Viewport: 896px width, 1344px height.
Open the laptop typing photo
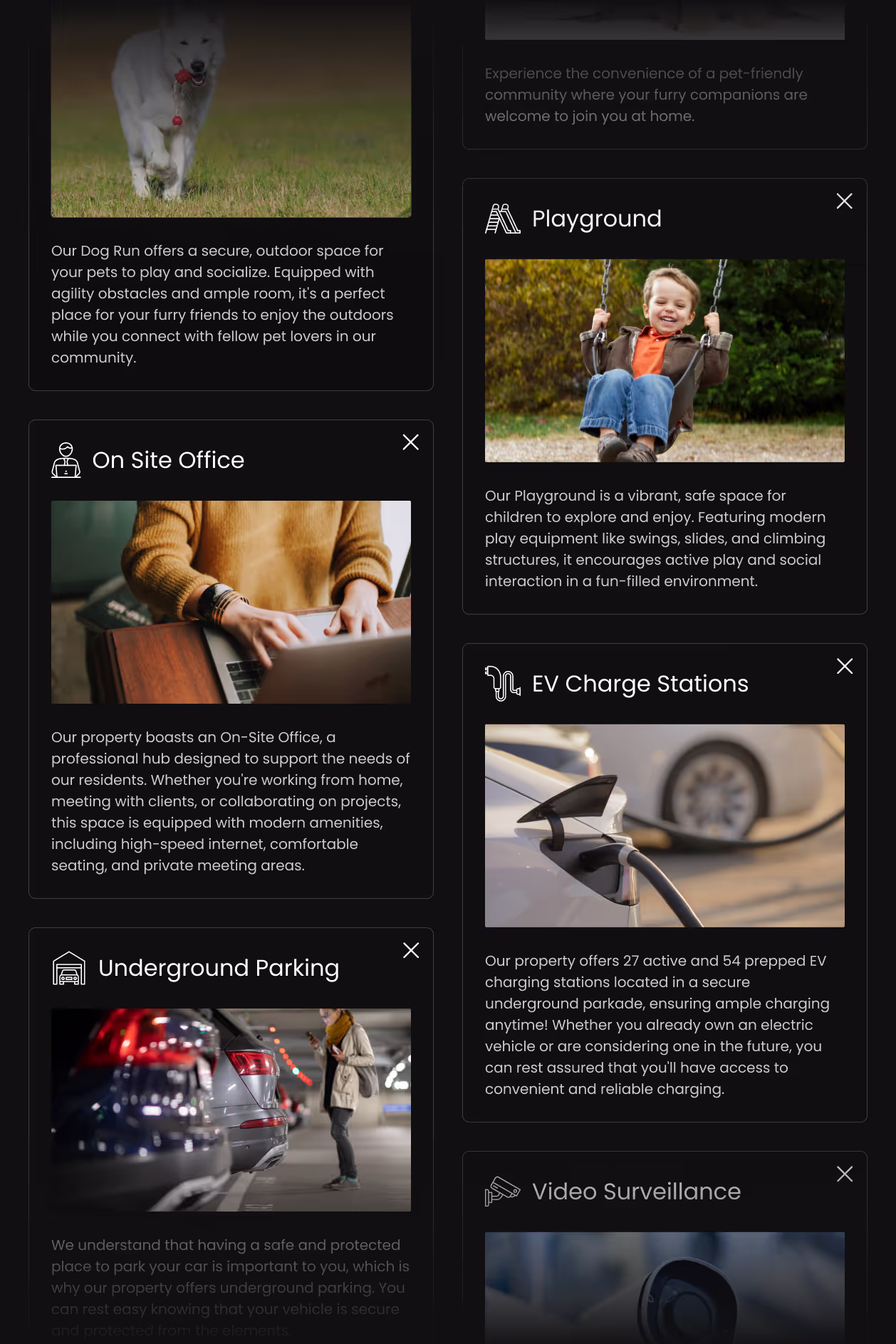[x=231, y=602]
